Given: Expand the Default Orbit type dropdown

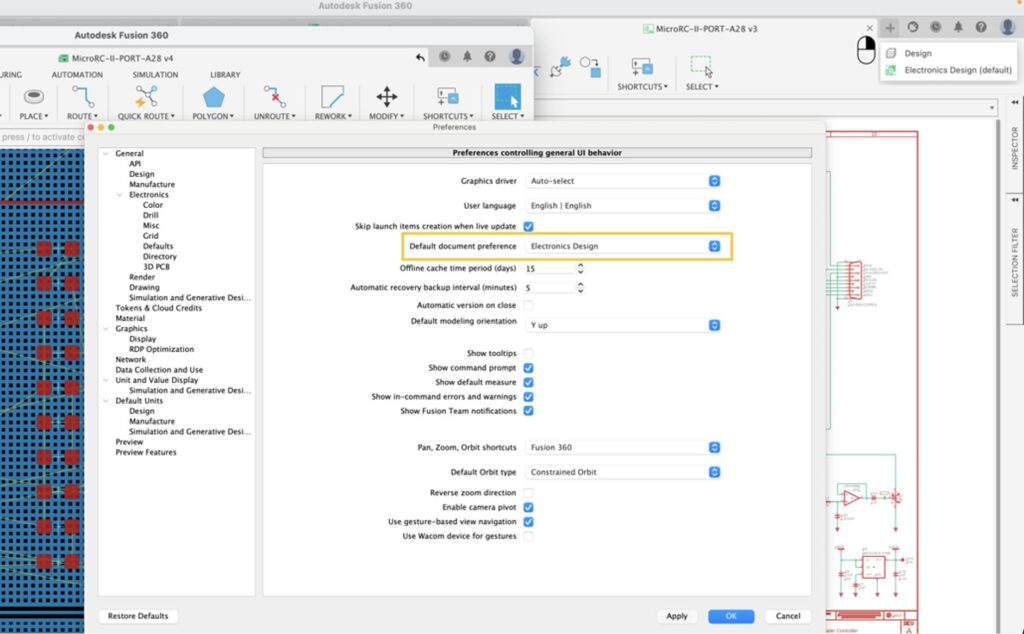Looking at the screenshot, I should coord(624,472).
